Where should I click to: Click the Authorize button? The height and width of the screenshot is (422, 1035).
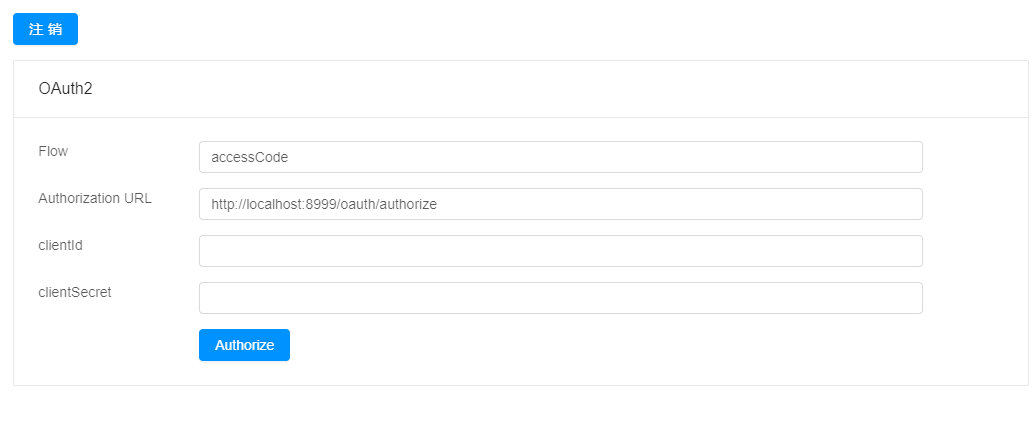pyautogui.click(x=244, y=345)
